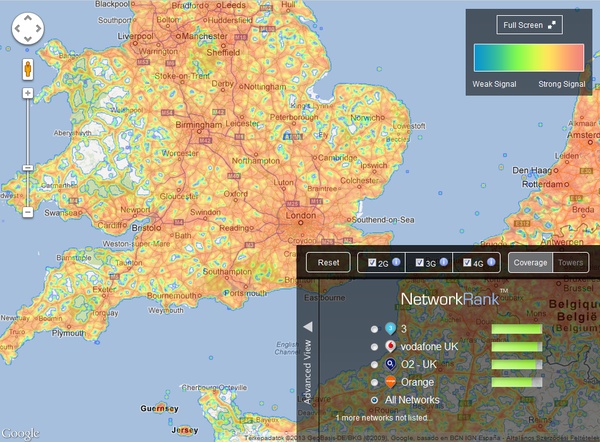
Task: Click the London city label
Action: (x=301, y=216)
